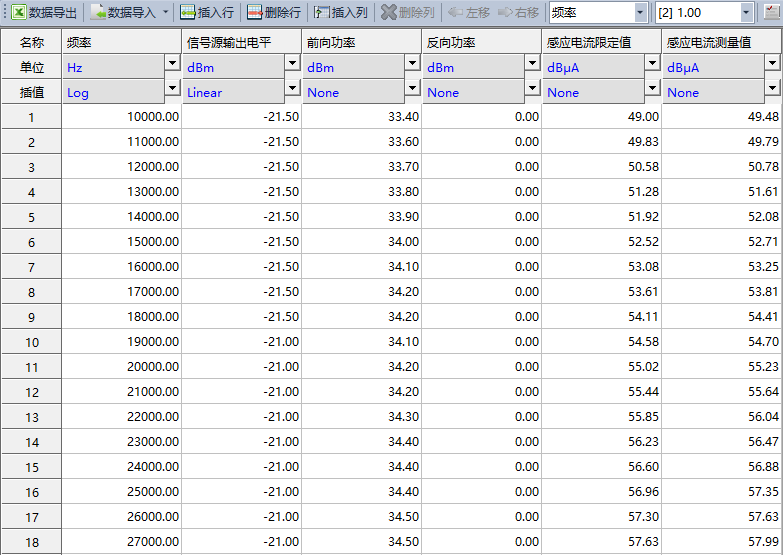
Task: Click the greyed 删除列 delete column icon
Action: (388, 13)
